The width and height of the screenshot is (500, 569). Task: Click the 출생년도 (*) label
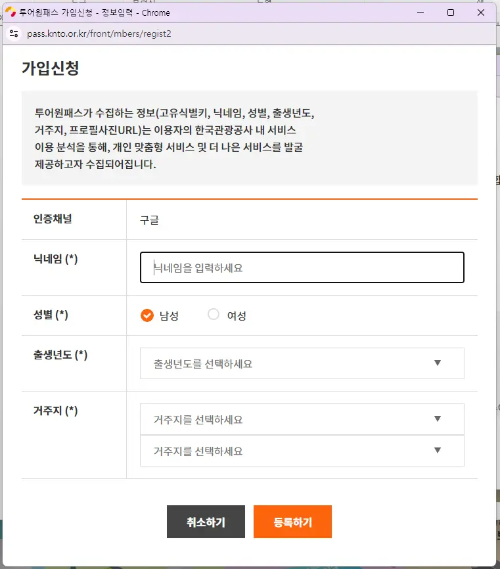(60, 355)
